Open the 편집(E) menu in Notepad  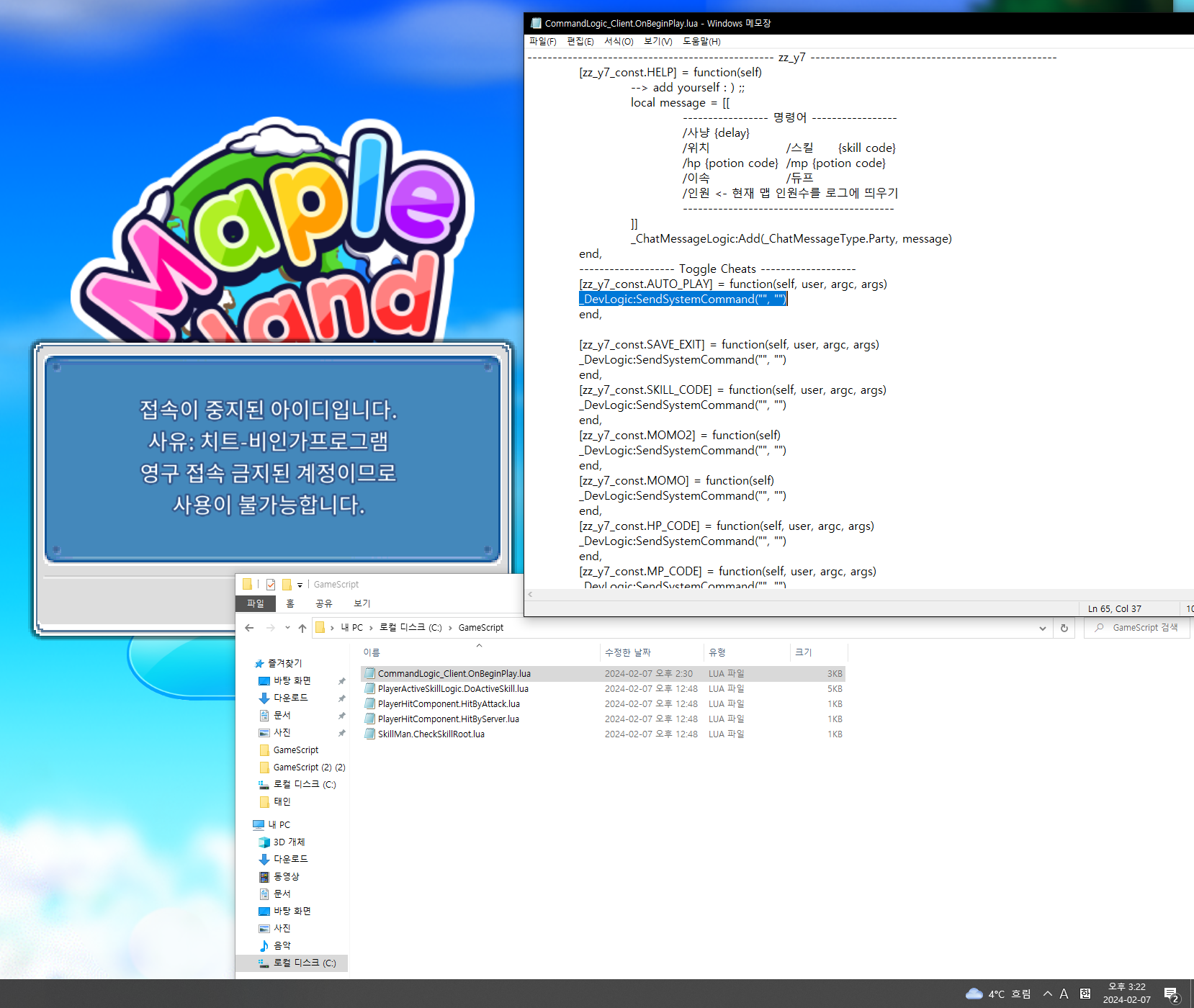click(580, 41)
